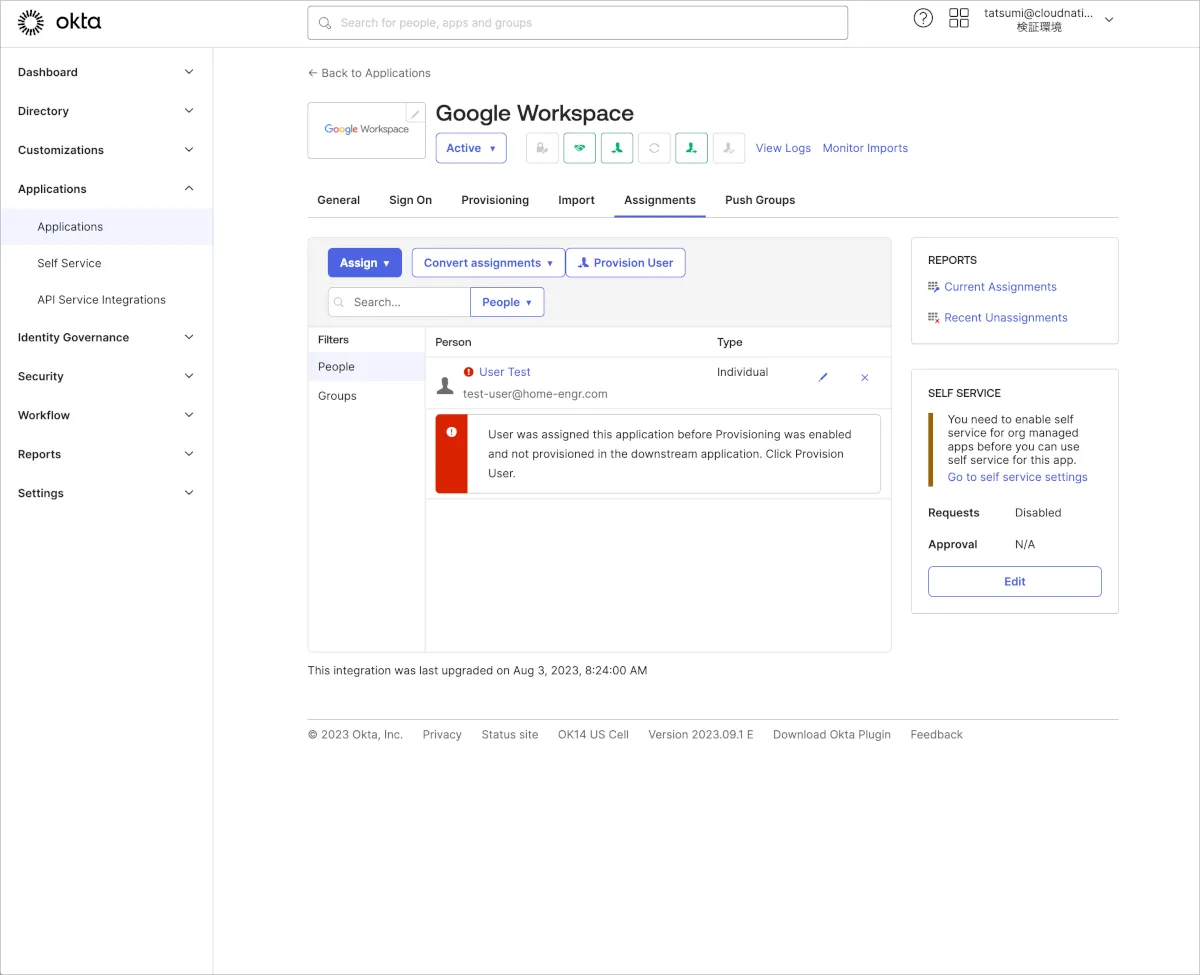Viewport: 1200px width, 975px height.
Task: Expand the Security sidebar section
Action: point(106,376)
